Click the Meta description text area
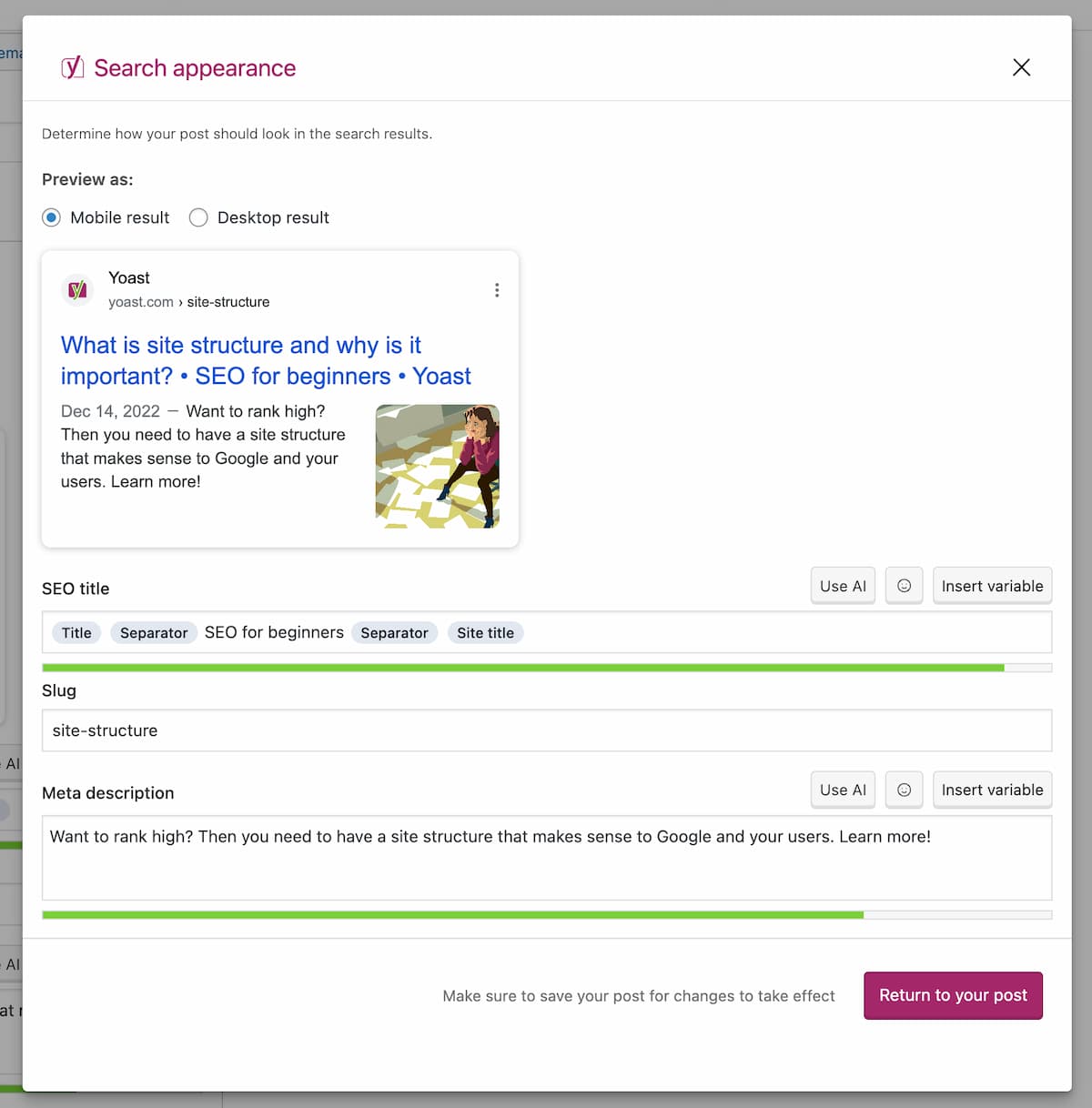 coord(547,858)
